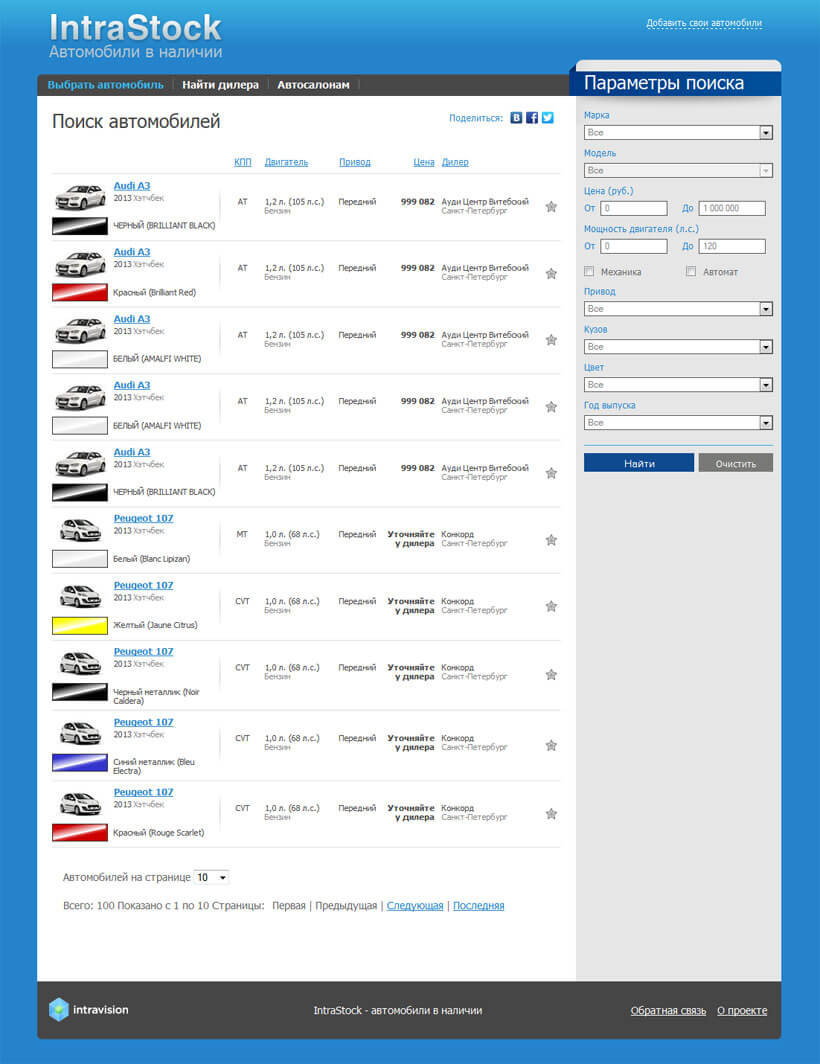Sort the list by Дилер column
The image size is (820, 1064).
click(x=455, y=162)
